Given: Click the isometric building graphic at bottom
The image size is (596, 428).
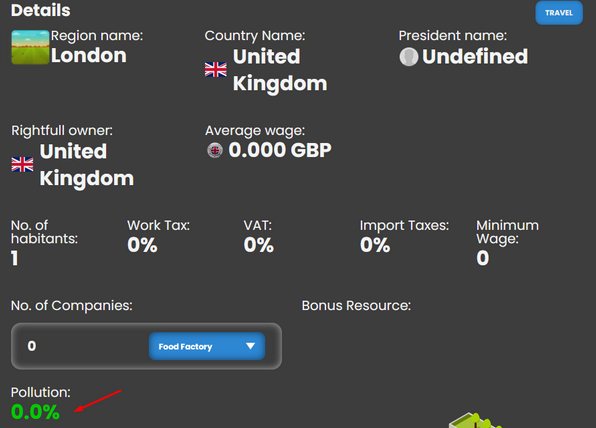Looking at the screenshot, I should pos(474,420).
